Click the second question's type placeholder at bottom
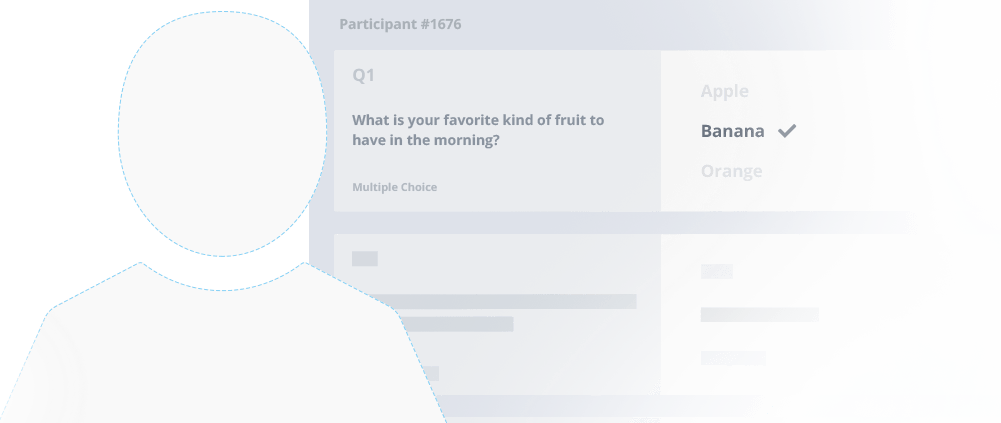 (432, 373)
